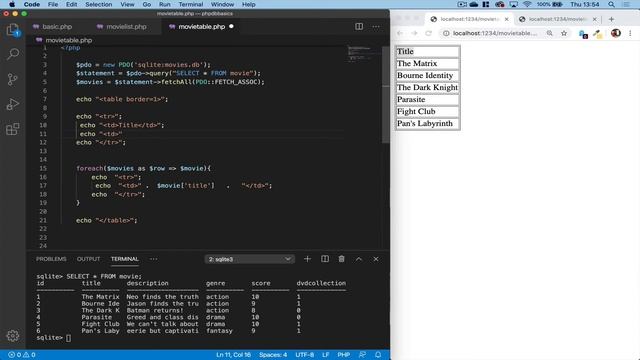Close the terminal panel
Image resolution: width=640 pixels, height=360 pixels.
(x=376, y=259)
